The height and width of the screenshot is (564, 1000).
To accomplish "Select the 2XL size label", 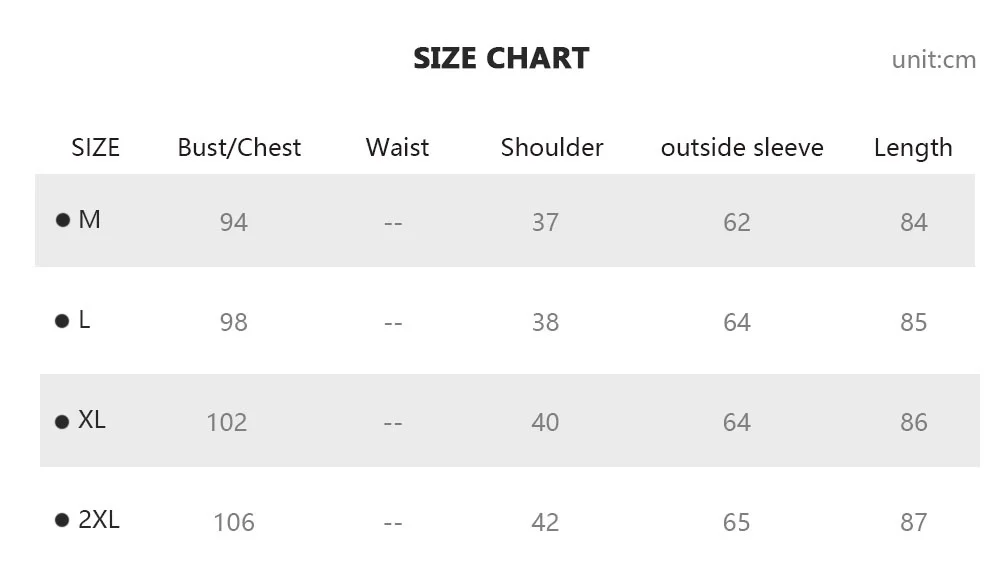I will [99, 519].
